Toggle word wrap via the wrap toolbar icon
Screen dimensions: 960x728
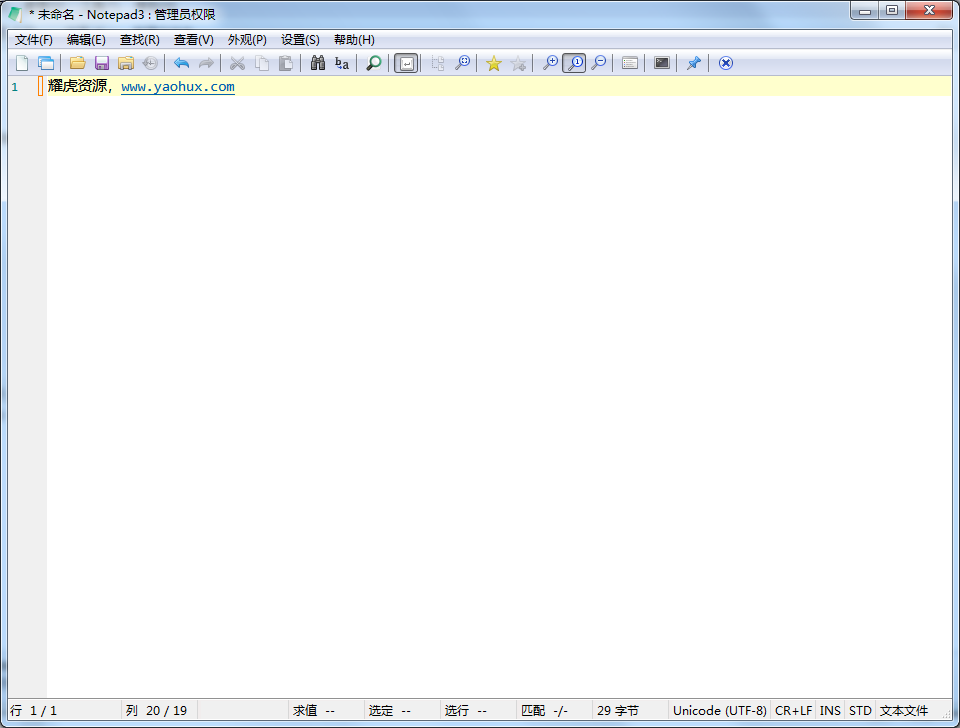(x=406, y=62)
